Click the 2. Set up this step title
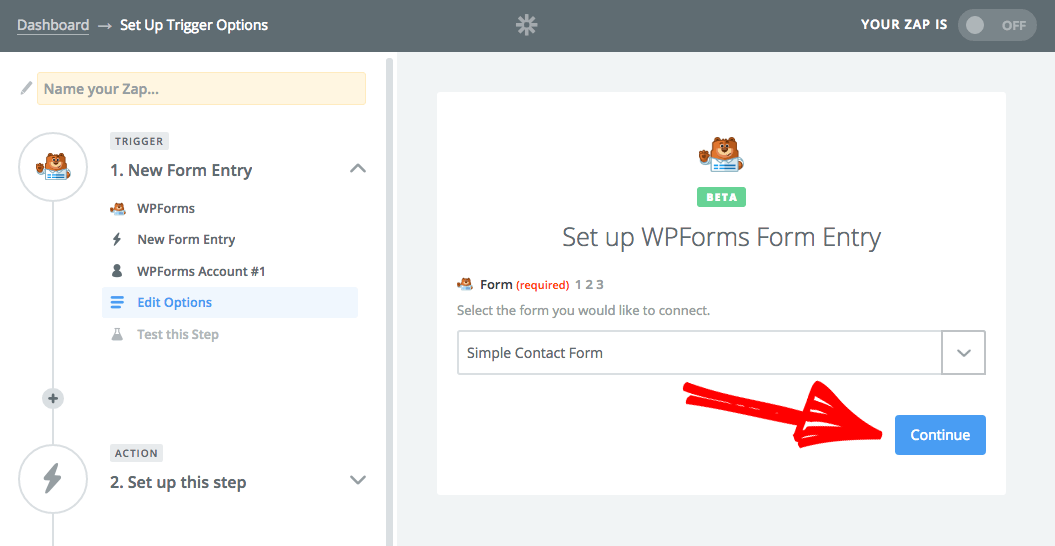Viewport: 1055px width, 546px height. click(178, 482)
